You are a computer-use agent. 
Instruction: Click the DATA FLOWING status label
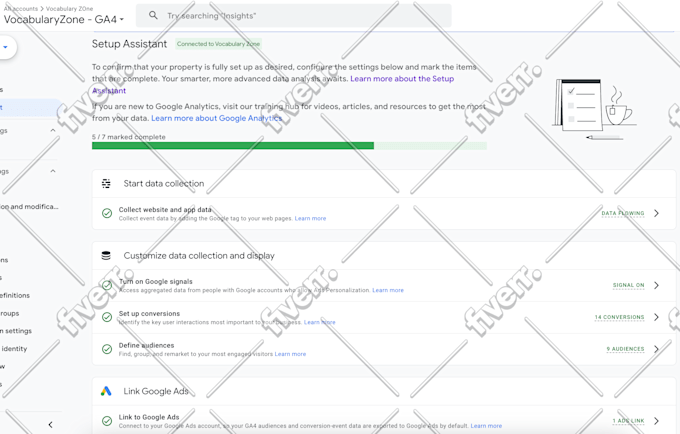pyautogui.click(x=623, y=213)
